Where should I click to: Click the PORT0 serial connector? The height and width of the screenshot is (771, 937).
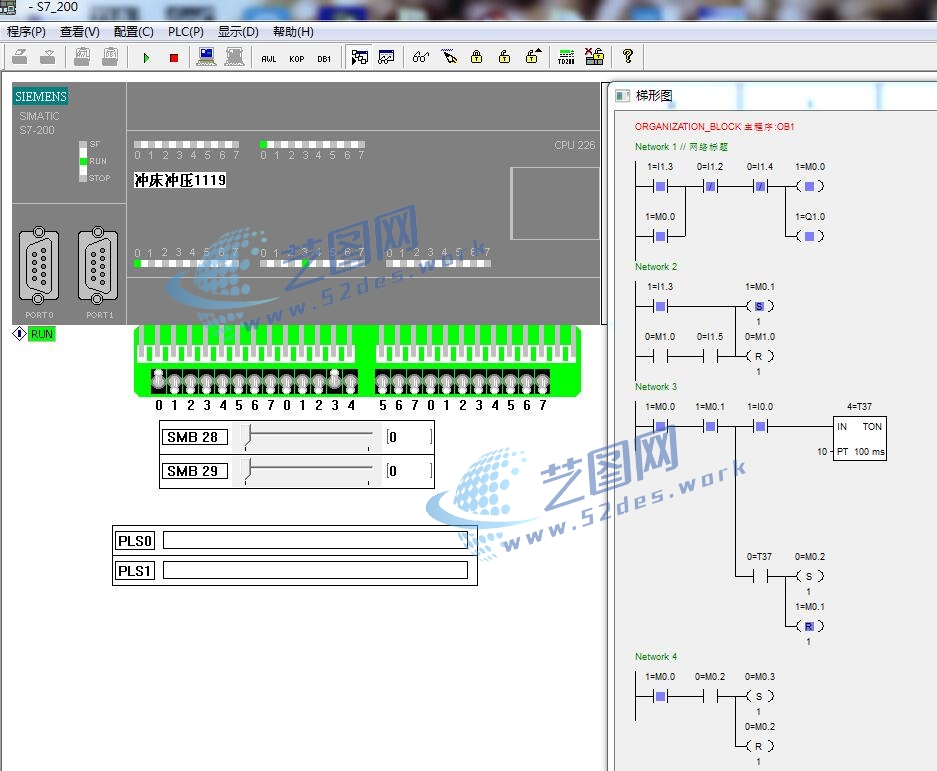pos(39,265)
